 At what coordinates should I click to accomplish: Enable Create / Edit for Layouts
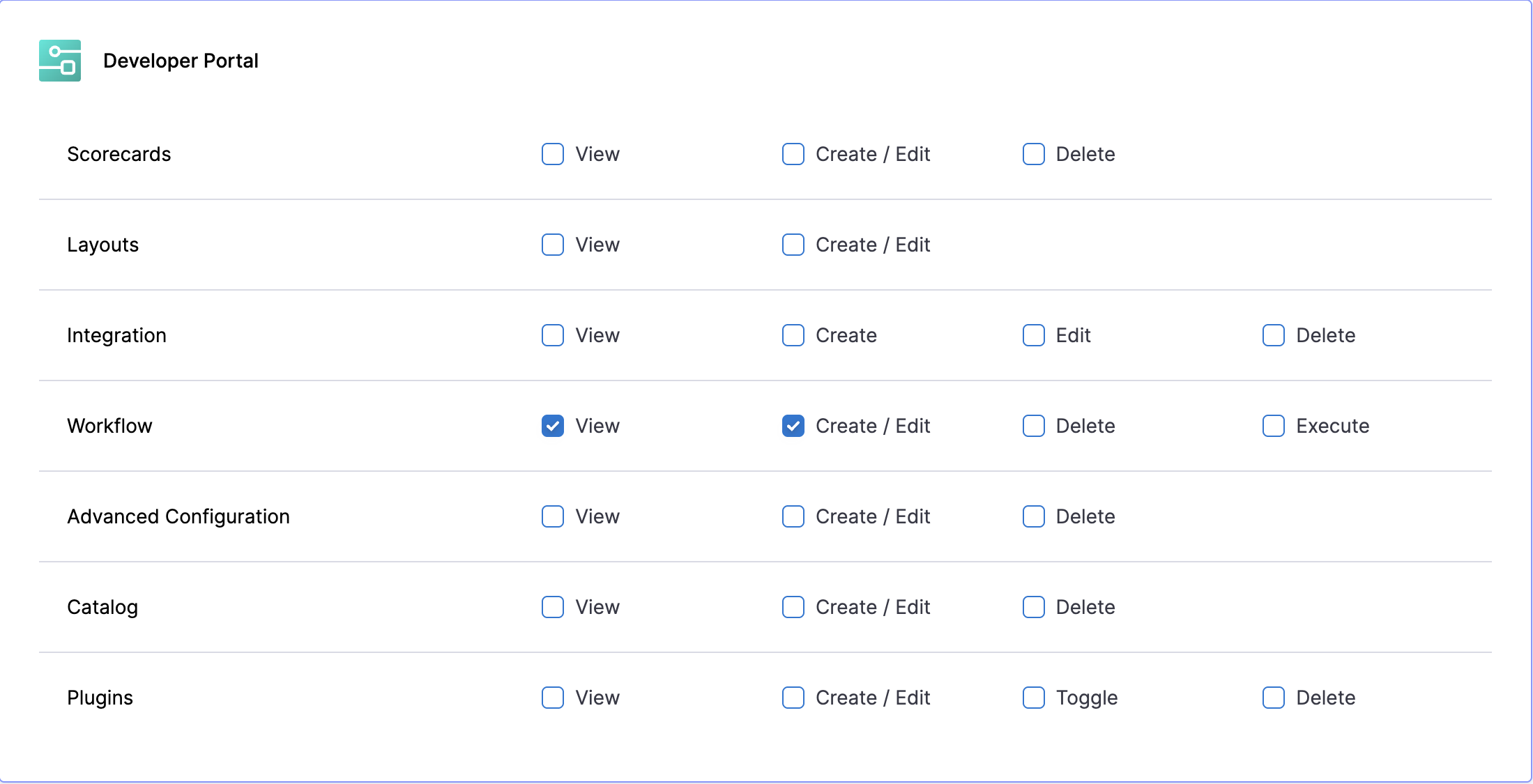coord(793,245)
